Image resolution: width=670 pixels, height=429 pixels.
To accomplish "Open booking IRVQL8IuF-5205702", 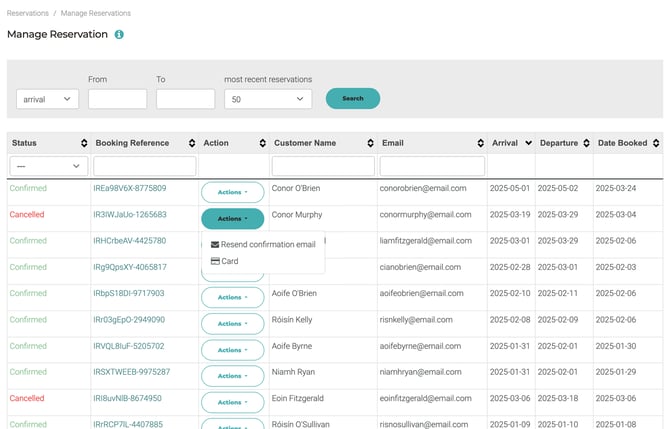I will 129,346.
